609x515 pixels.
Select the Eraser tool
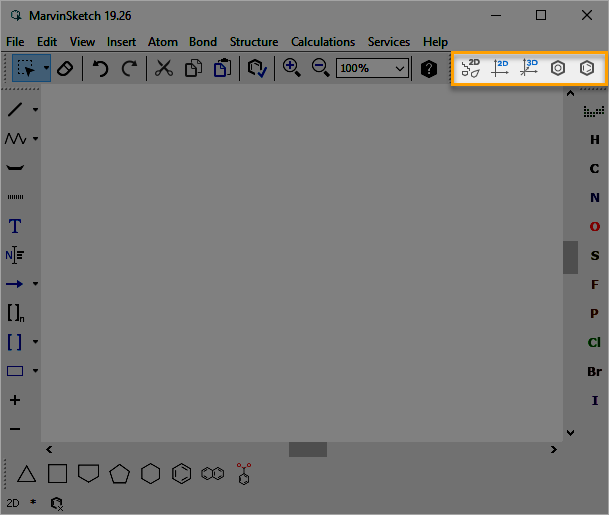(65, 69)
